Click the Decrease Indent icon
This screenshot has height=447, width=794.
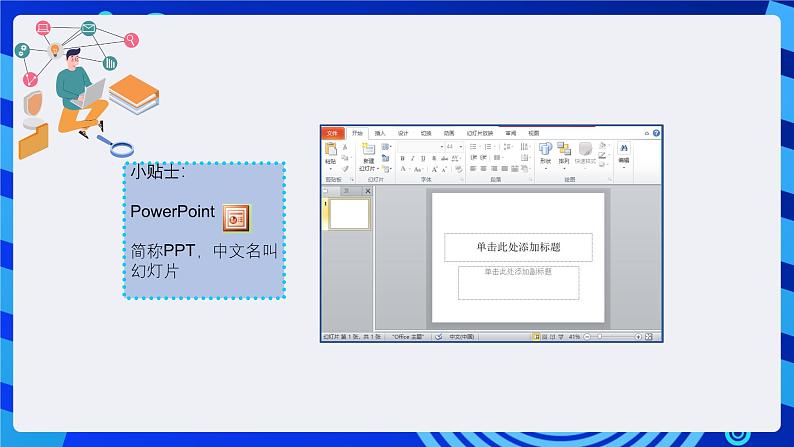coord(473,158)
